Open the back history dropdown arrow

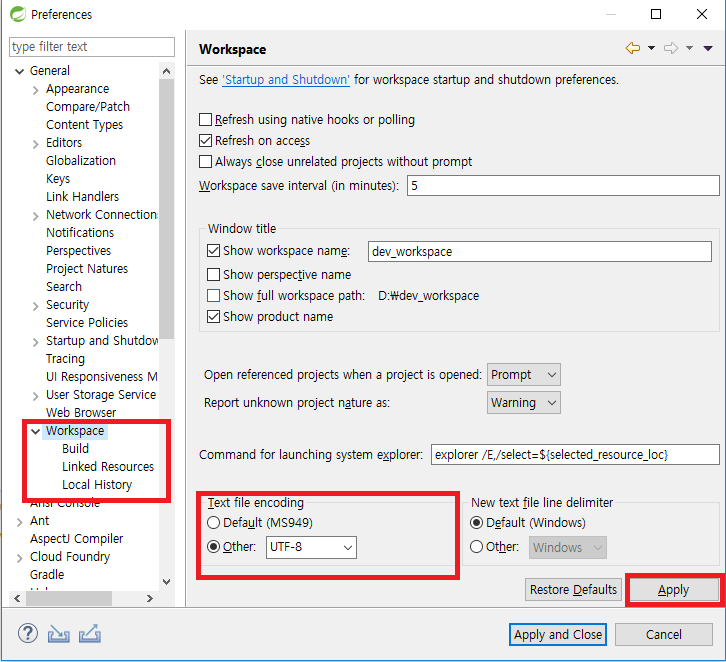point(651,48)
